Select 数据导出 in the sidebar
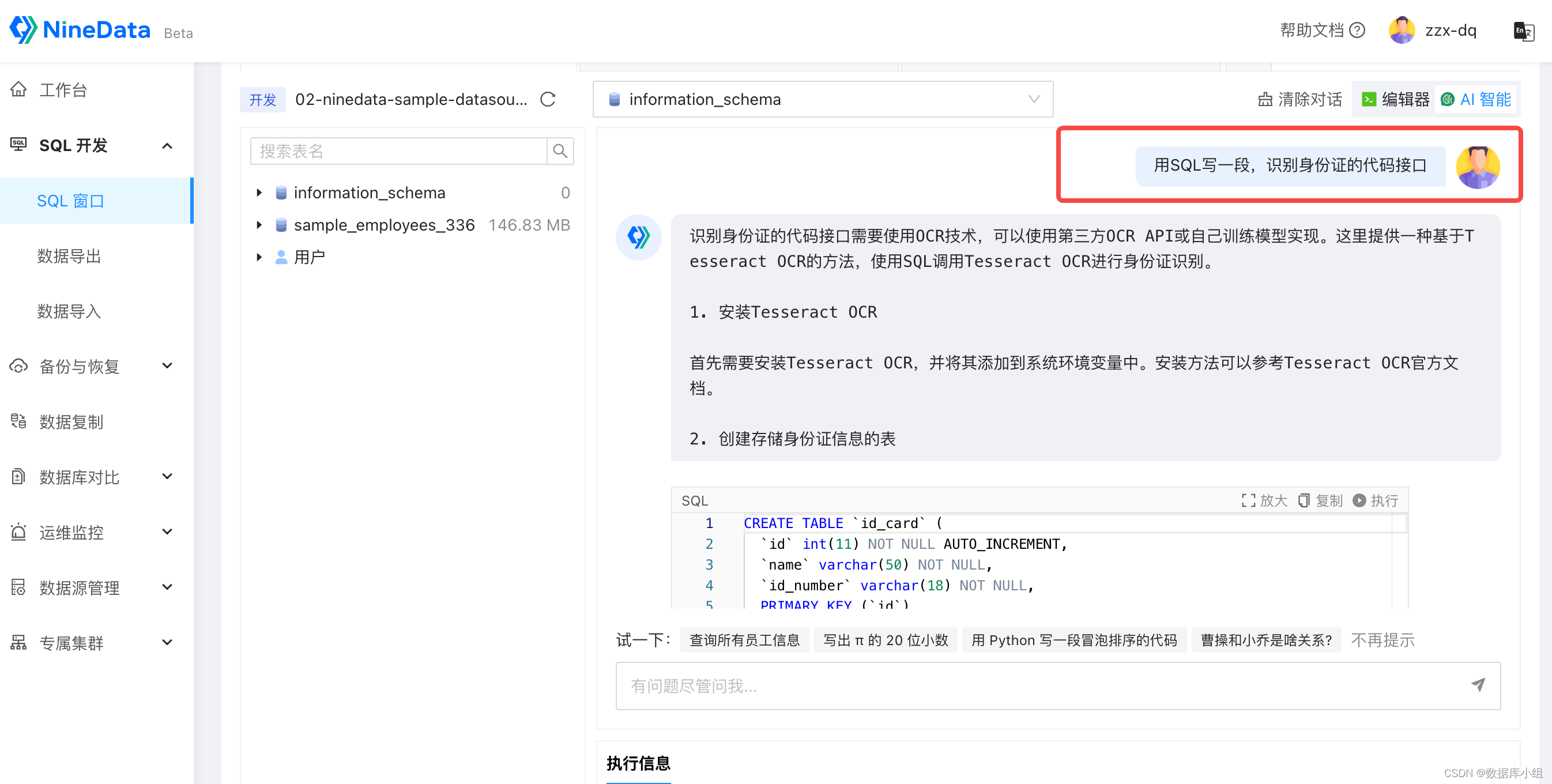 coord(69,256)
